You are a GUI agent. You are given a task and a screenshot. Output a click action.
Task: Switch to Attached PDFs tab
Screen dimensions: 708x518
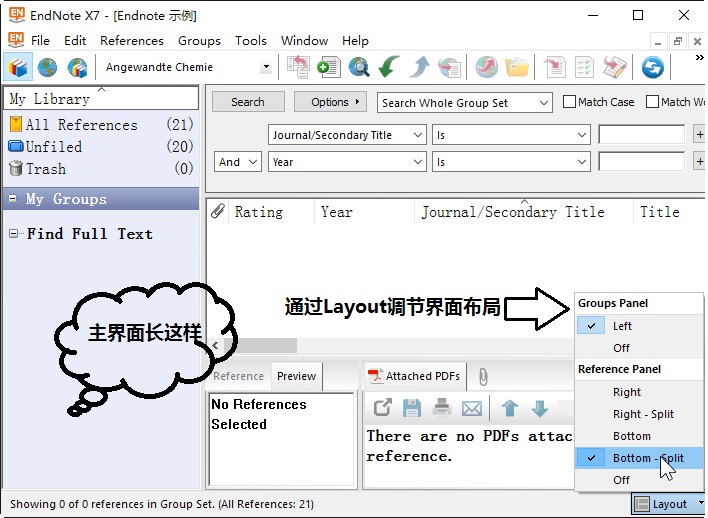(415, 376)
